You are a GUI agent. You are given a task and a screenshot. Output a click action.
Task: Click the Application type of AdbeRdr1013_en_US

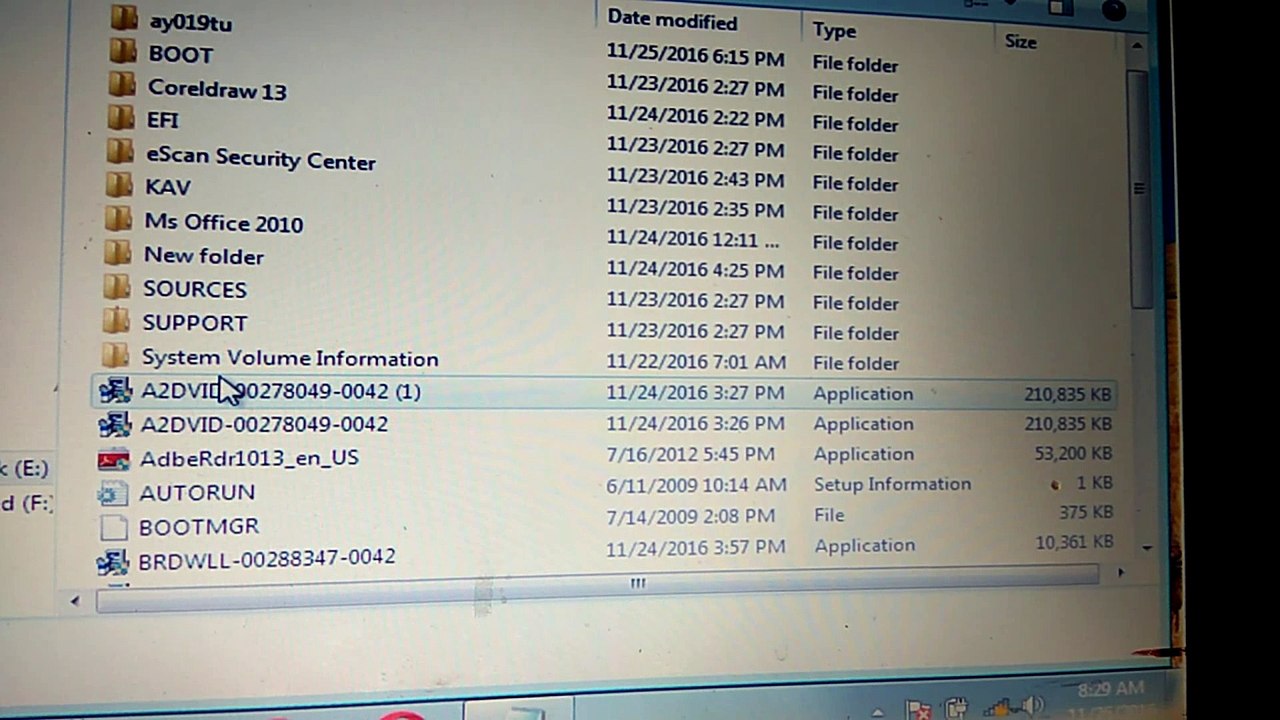click(863, 454)
